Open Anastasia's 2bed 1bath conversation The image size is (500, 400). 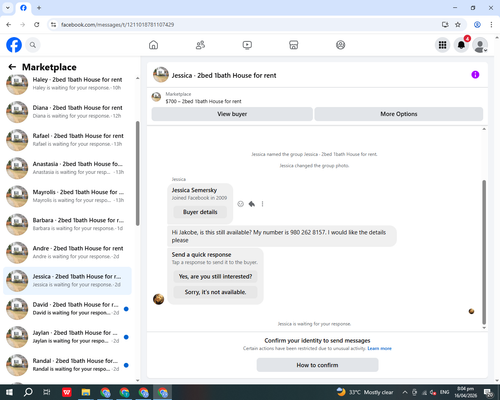point(67,168)
